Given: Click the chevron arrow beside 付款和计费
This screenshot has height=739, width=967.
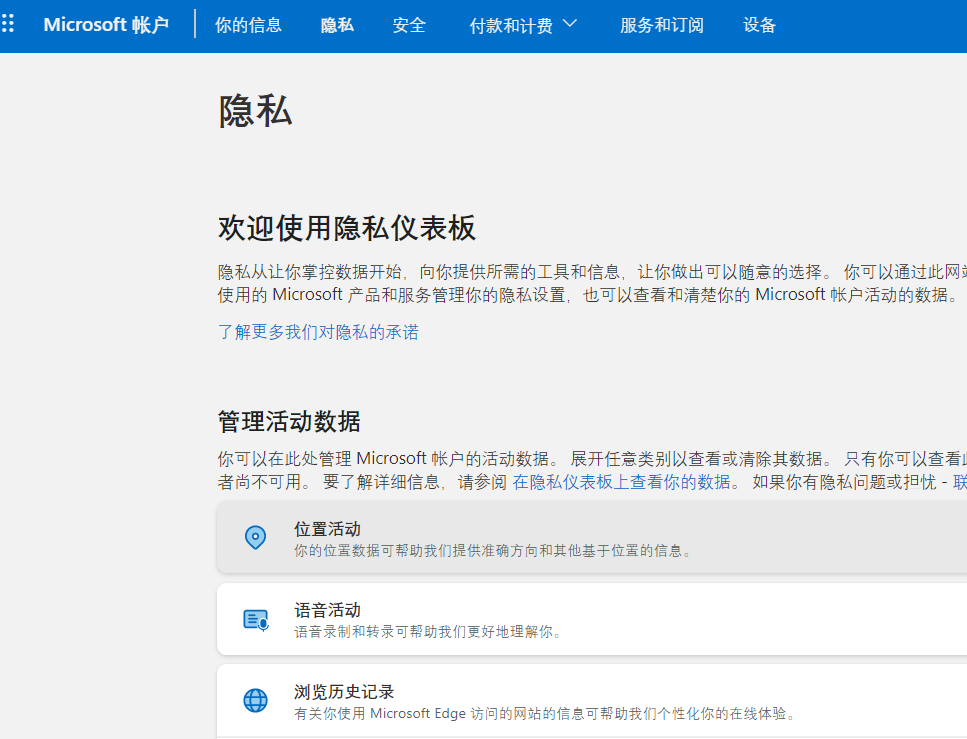Looking at the screenshot, I should 570,25.
